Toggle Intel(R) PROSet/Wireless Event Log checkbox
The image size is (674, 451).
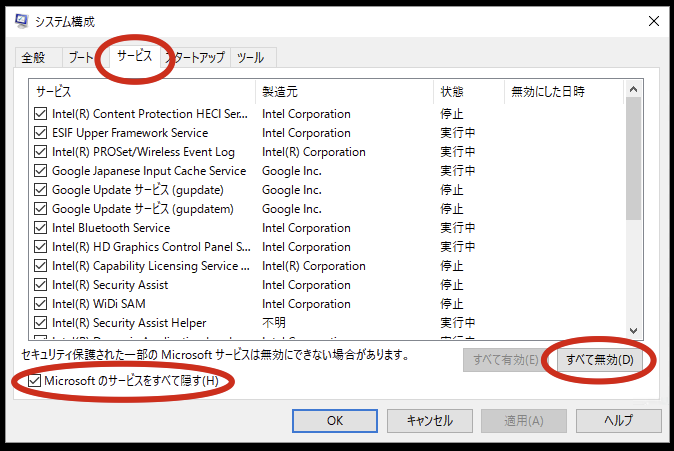(40, 152)
